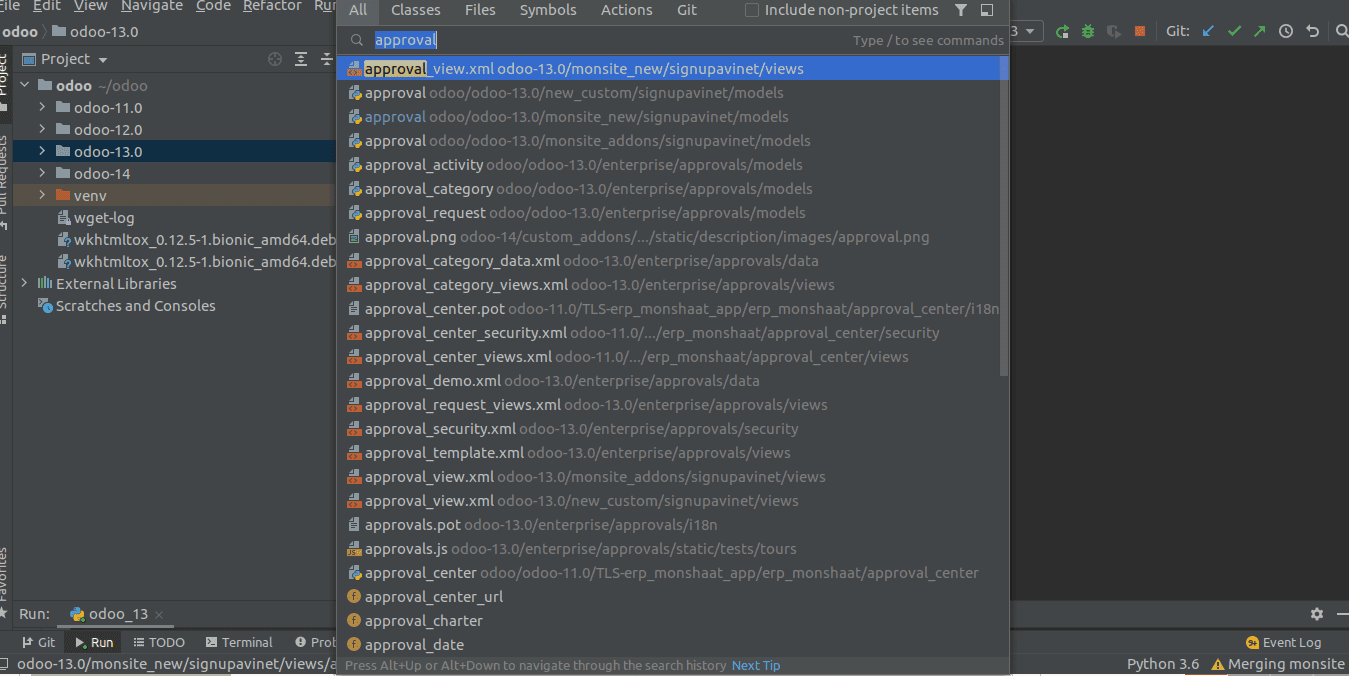Expand the odoo-14 folder
The width and height of the screenshot is (1349, 676).
pyautogui.click(x=43, y=174)
